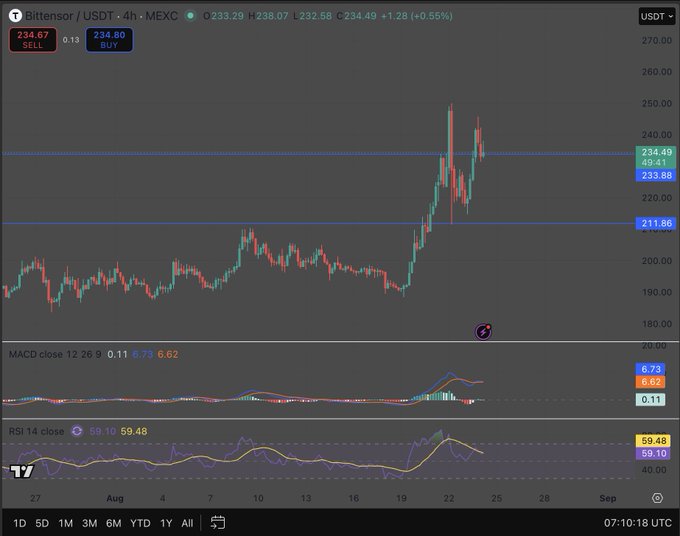Click the 6.62 signal value label
This screenshot has width=680, height=536.
click(x=651, y=382)
